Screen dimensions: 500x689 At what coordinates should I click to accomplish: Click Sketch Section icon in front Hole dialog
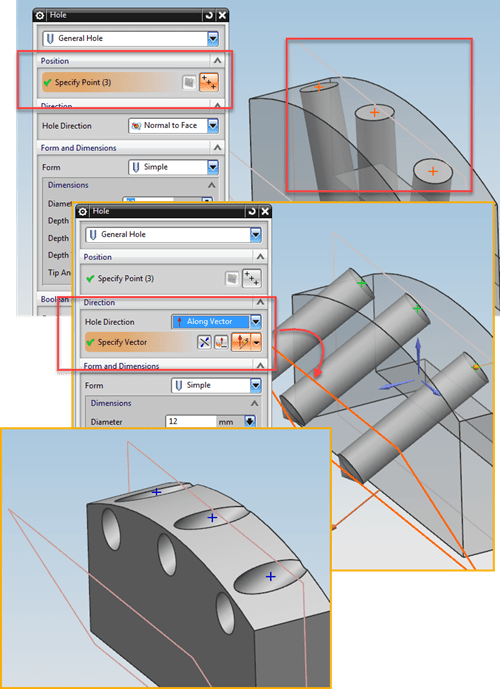click(x=232, y=279)
